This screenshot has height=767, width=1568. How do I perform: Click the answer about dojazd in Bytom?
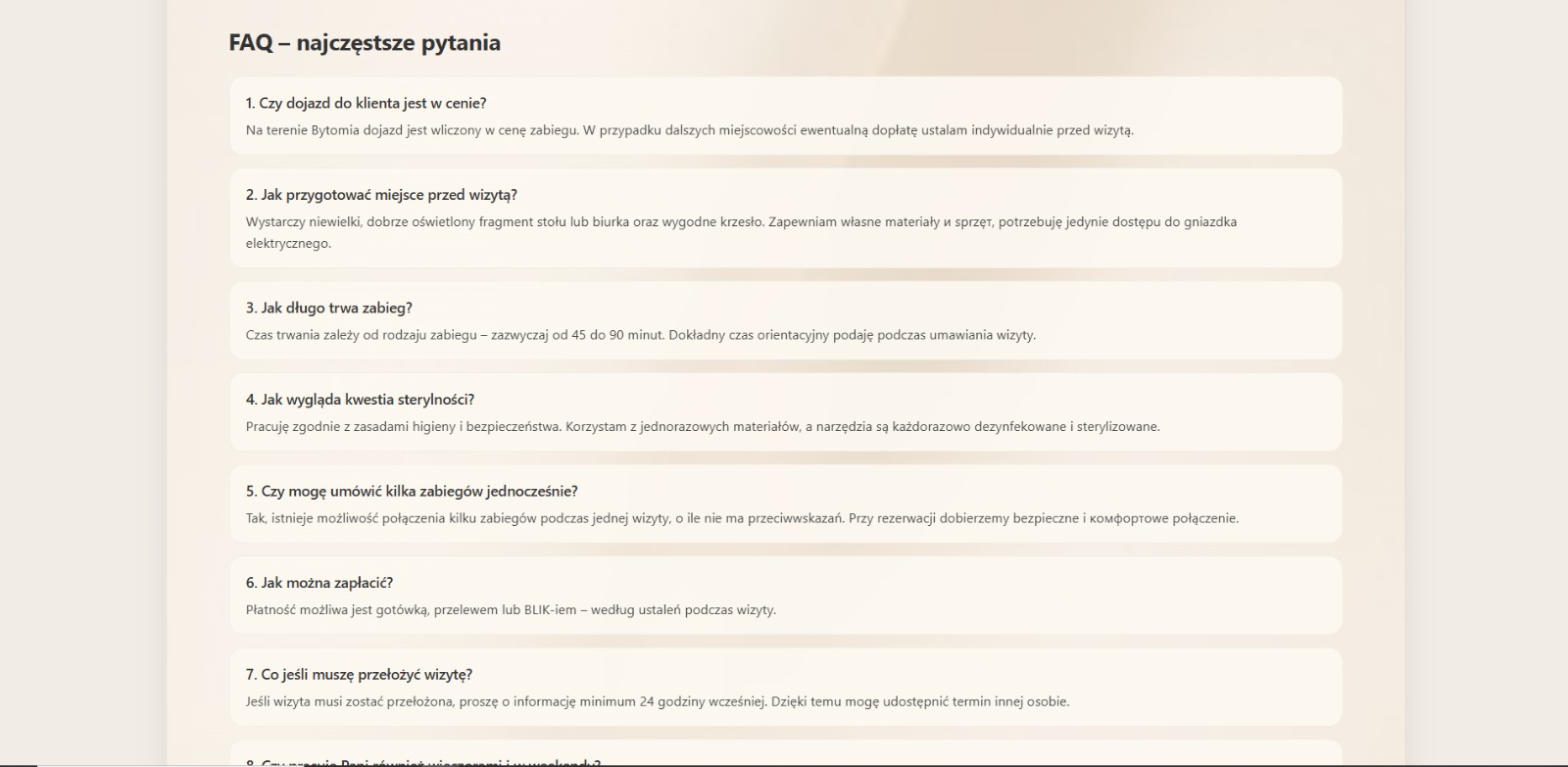[689, 130]
